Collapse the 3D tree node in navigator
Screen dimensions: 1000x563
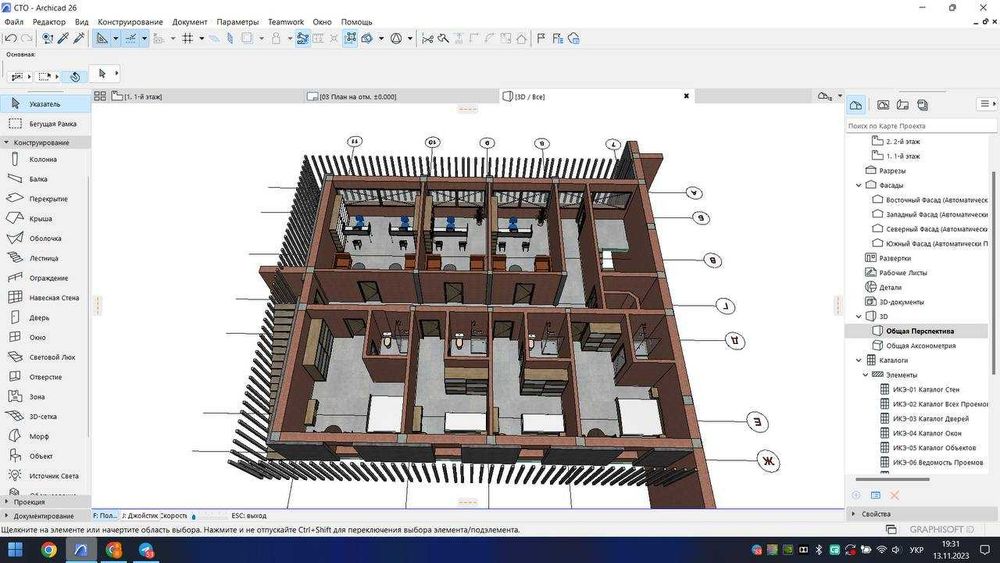859,316
